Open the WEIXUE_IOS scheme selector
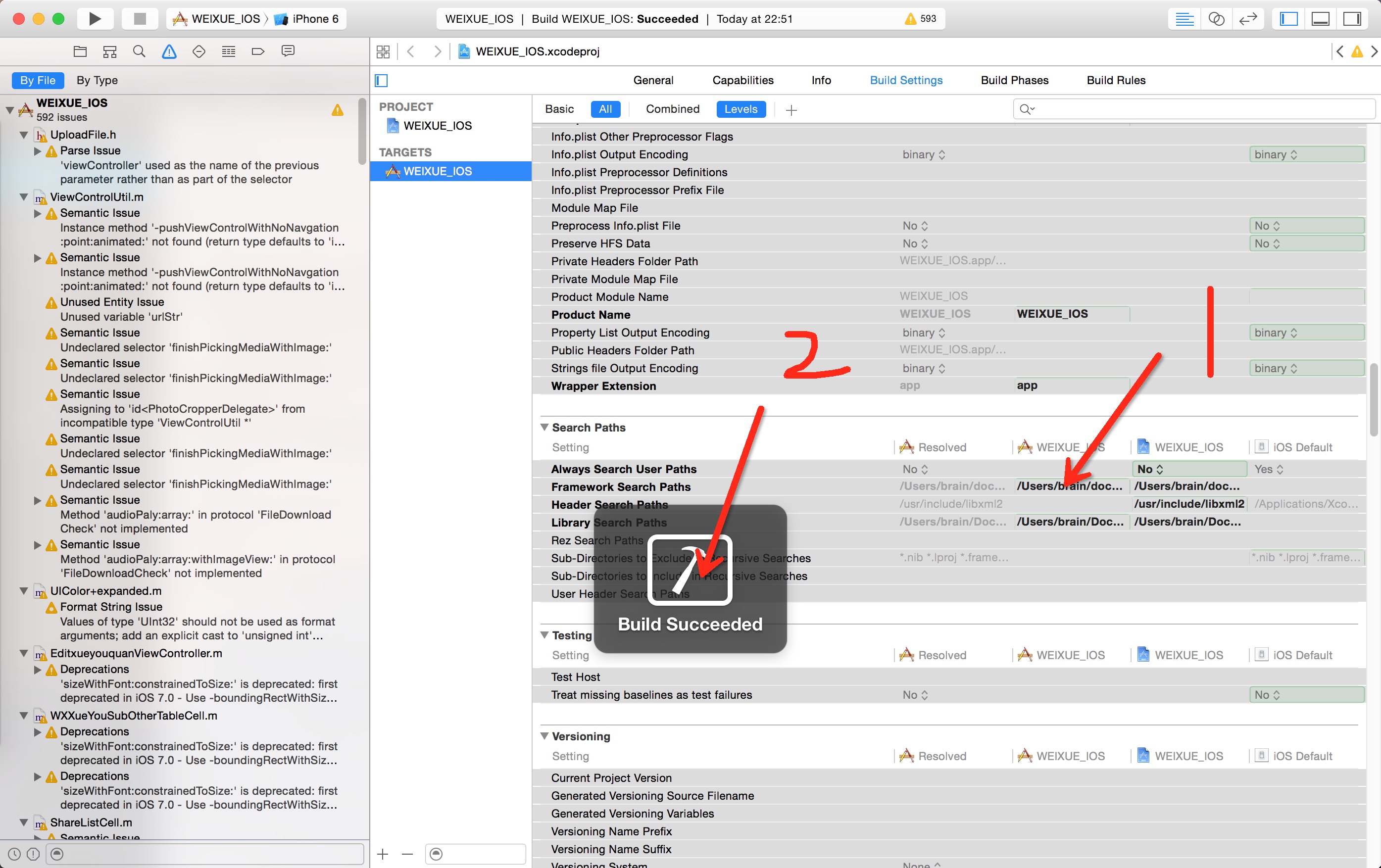The image size is (1381, 868). click(x=217, y=19)
